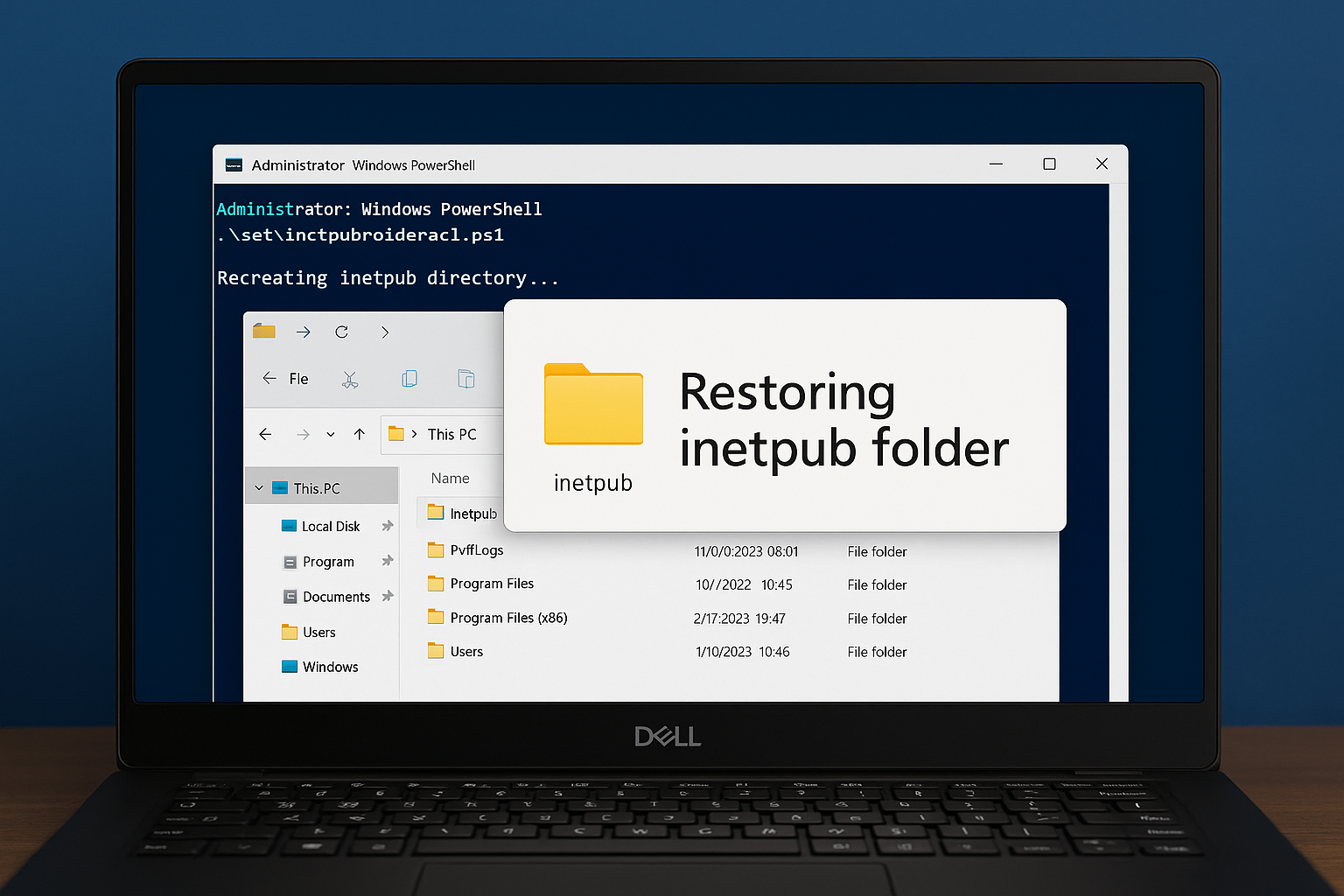Viewport: 1344px width, 896px height.
Task: Click the Program Files folder icon
Action: [x=436, y=583]
